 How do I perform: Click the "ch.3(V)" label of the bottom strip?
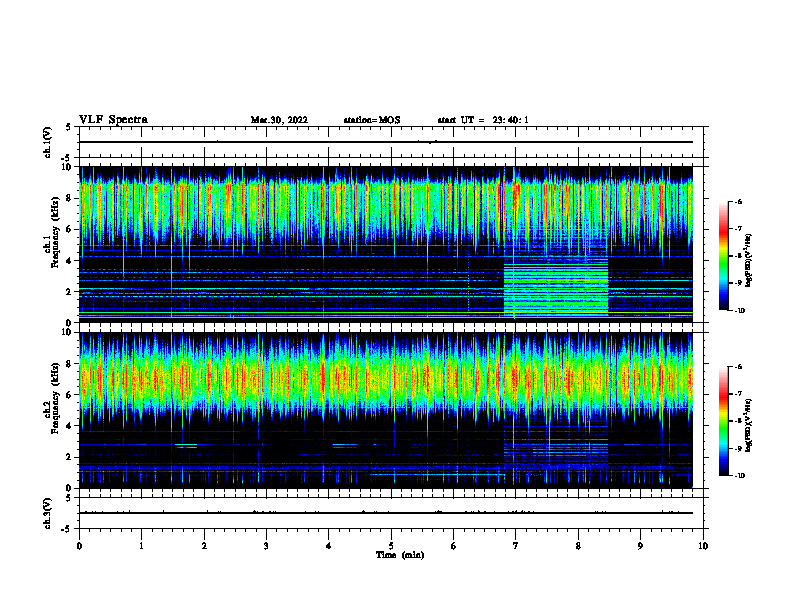[x=48, y=513]
